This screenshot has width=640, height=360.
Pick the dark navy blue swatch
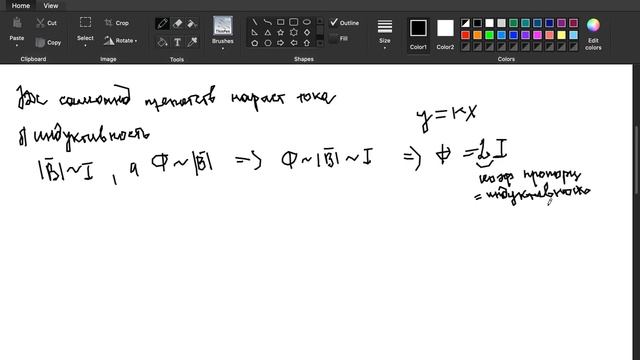[549, 23]
